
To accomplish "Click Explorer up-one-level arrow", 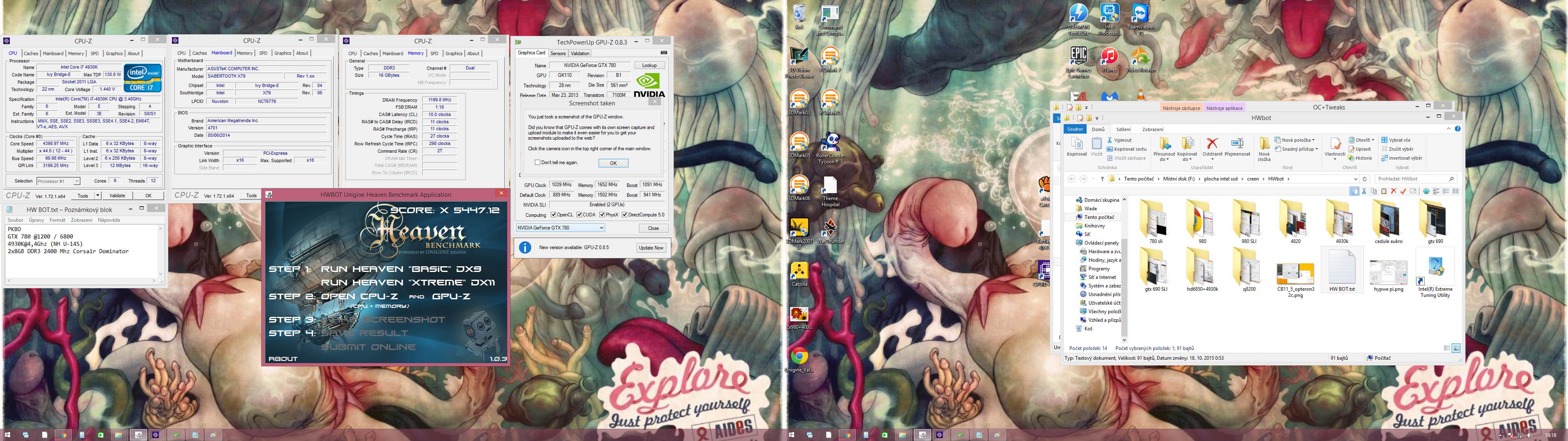I will [1102, 179].
